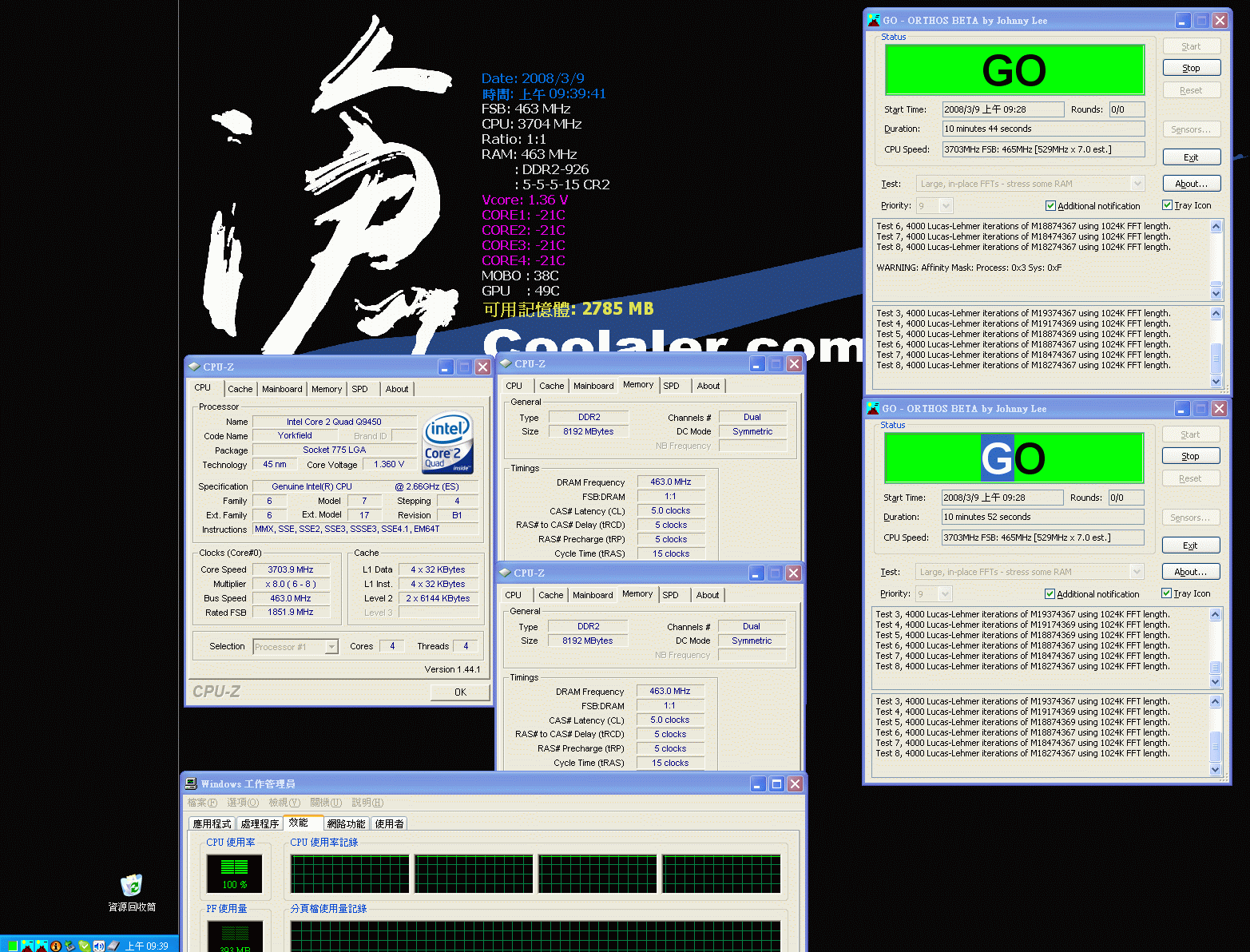Close the main CPU-Z window

point(483,367)
